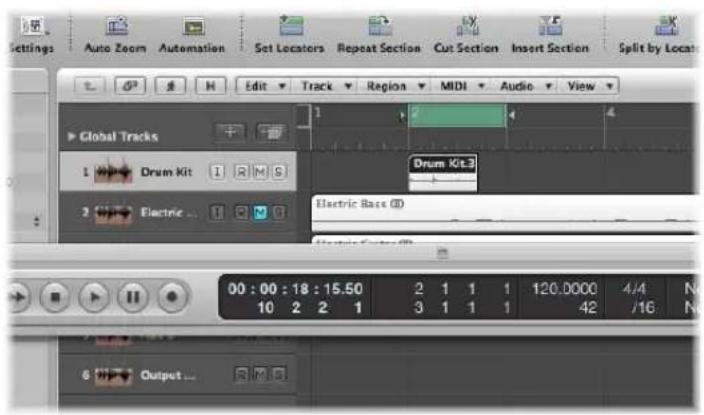Viewport: 704px width, 415px height.
Task: Toggle input monitoring on Drum Kit track
Action: tap(217, 172)
